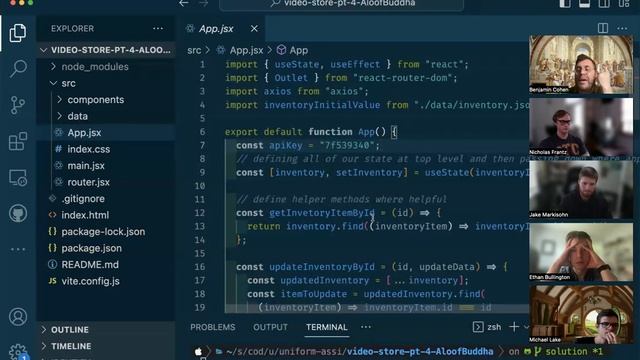Image resolution: width=640 pixels, height=360 pixels.
Task: Select Michael Lake video thumbnail
Action: pos(581,314)
